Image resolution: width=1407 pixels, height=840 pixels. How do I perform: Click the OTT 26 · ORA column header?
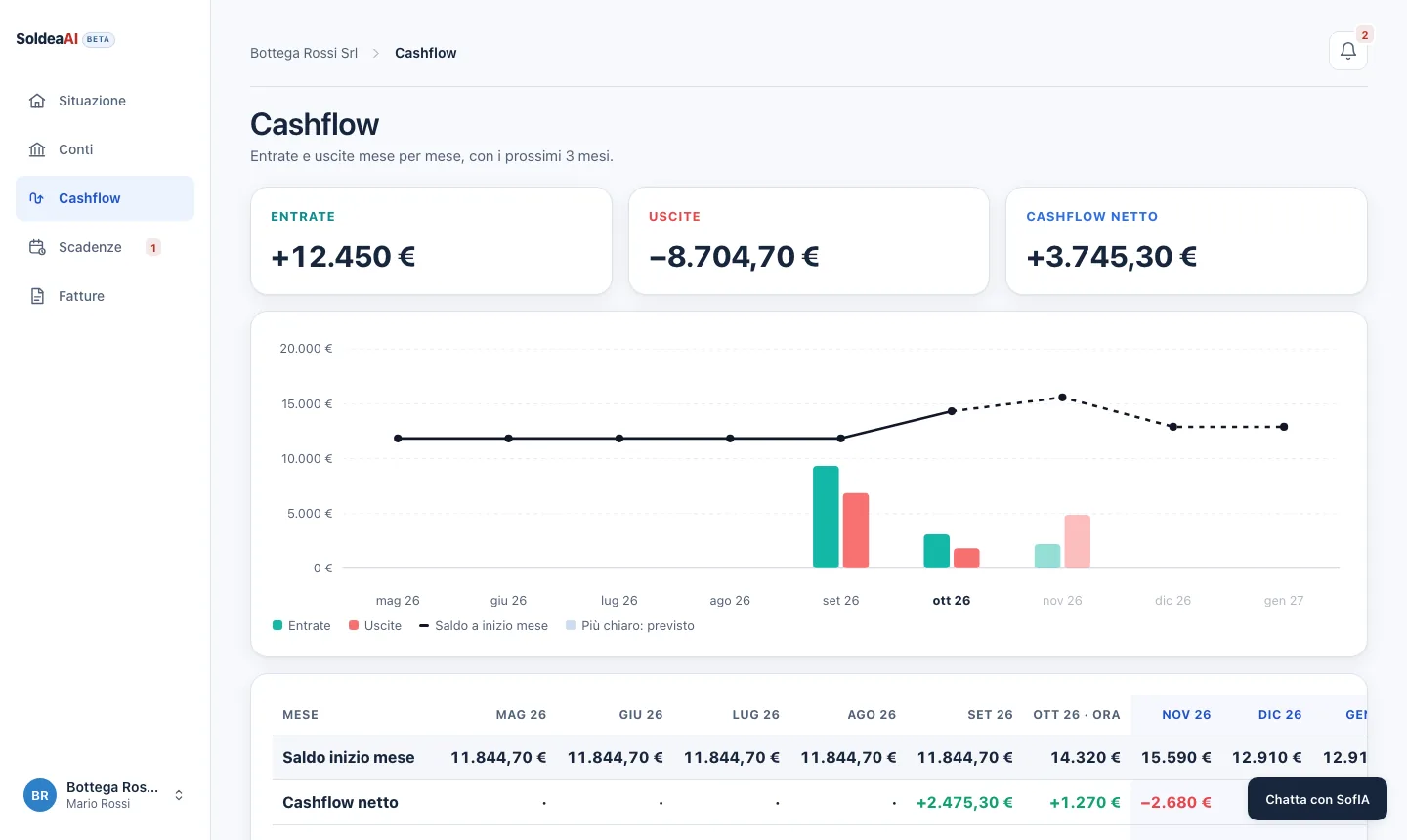coord(1077,714)
